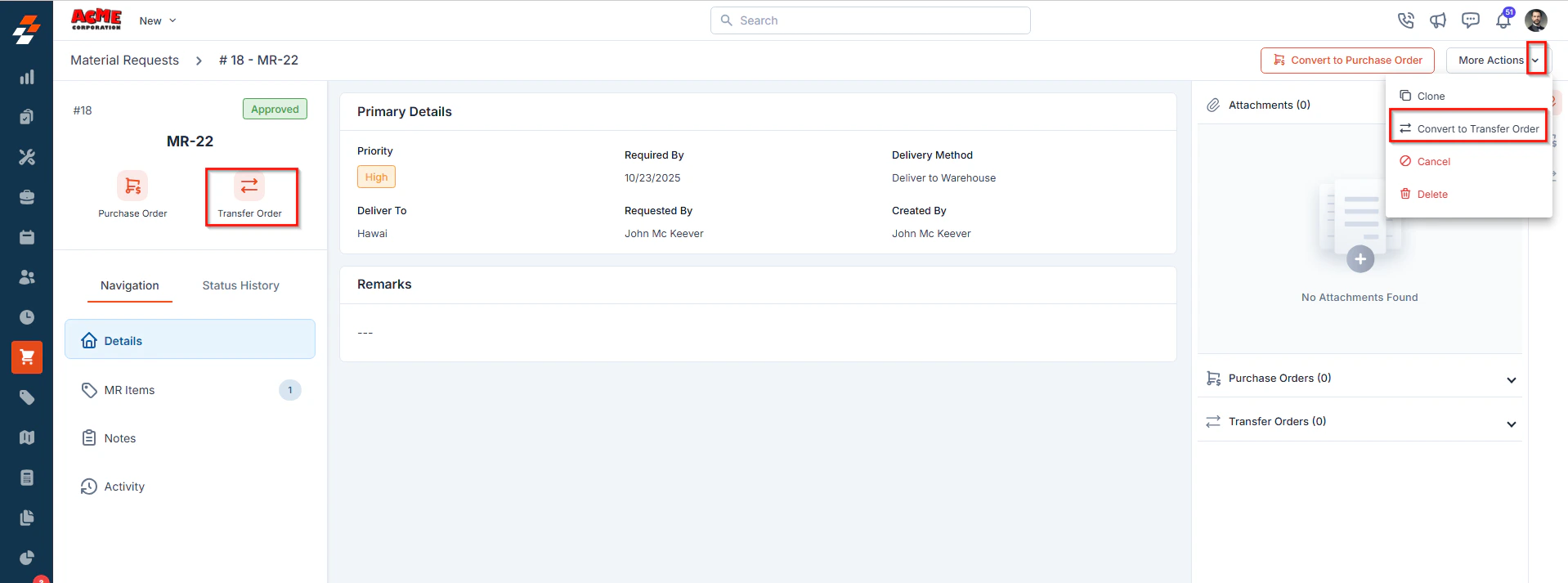
Task: Click the Transfer Order arrows icon shortcut
Action: coord(249,186)
